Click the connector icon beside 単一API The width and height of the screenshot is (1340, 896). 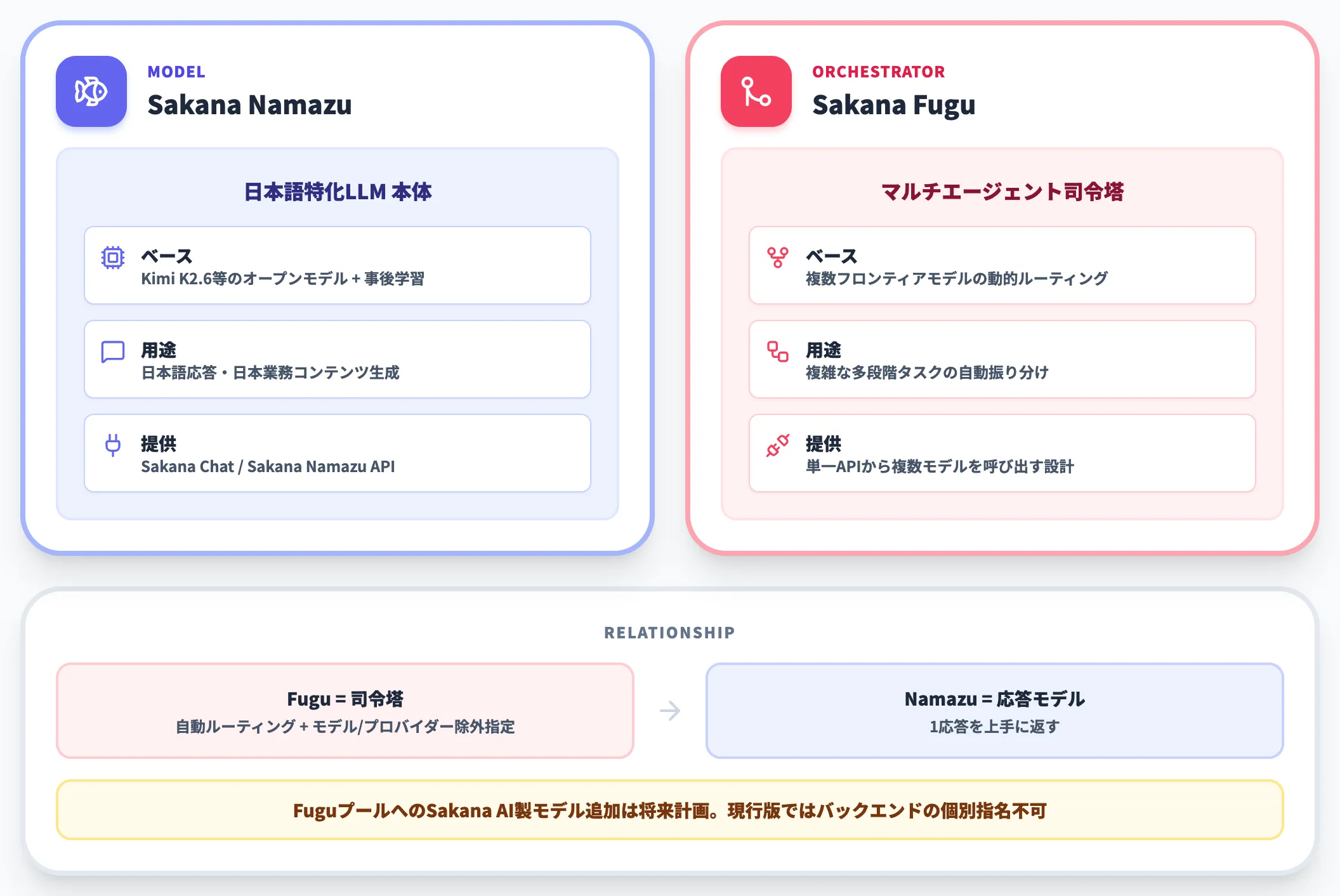pos(778,445)
